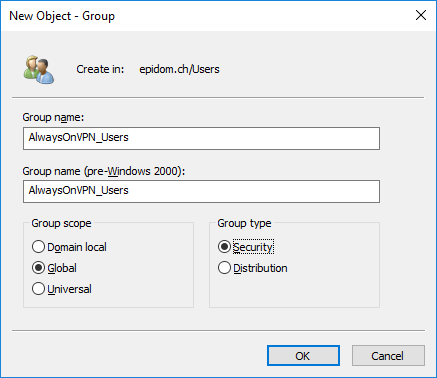This screenshot has height=378, width=437.
Task: Choose the Global group scope
Action: [54, 268]
